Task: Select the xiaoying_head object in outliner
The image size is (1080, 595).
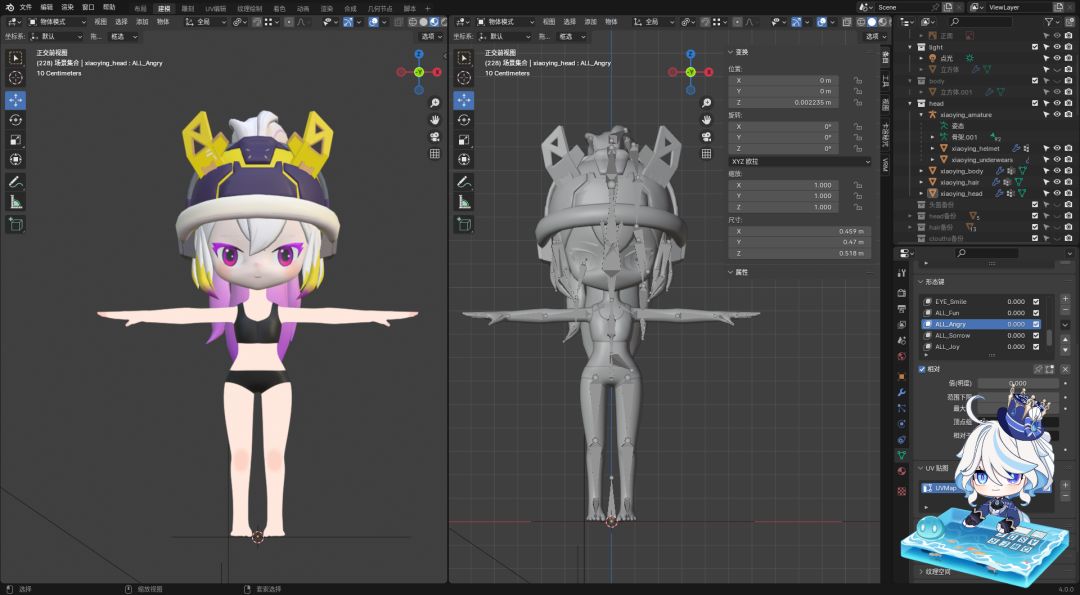Action: [961, 194]
